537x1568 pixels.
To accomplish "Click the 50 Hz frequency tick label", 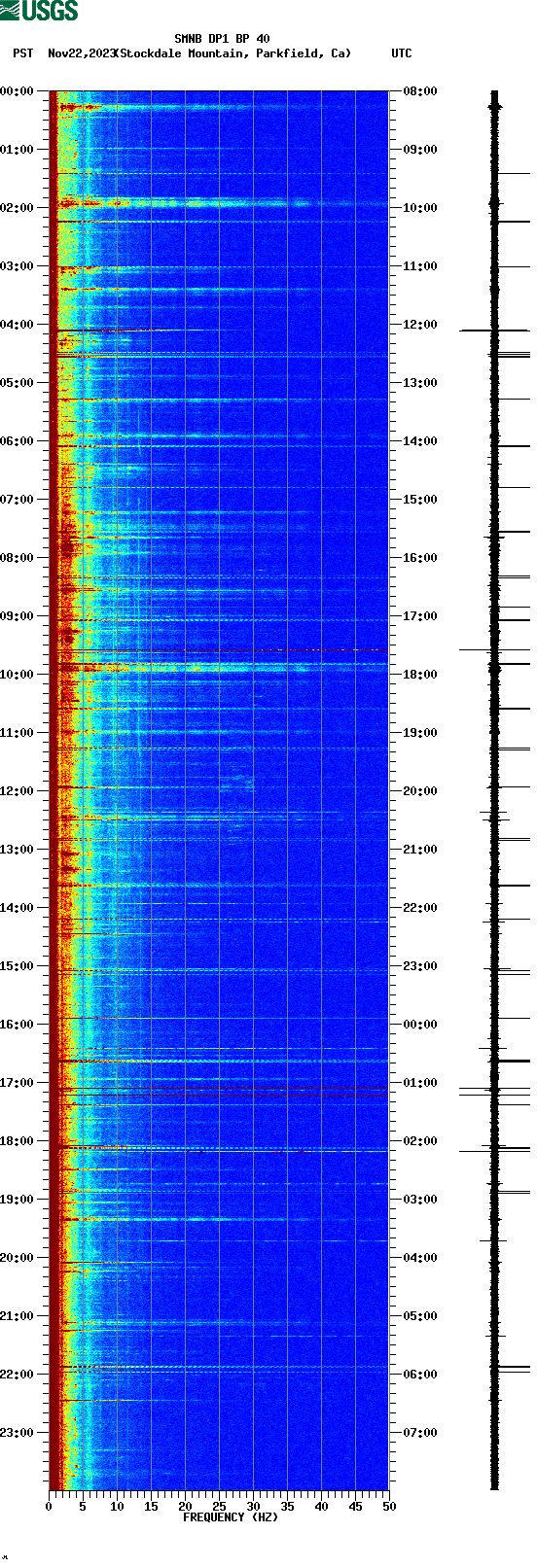I will coord(389,1507).
